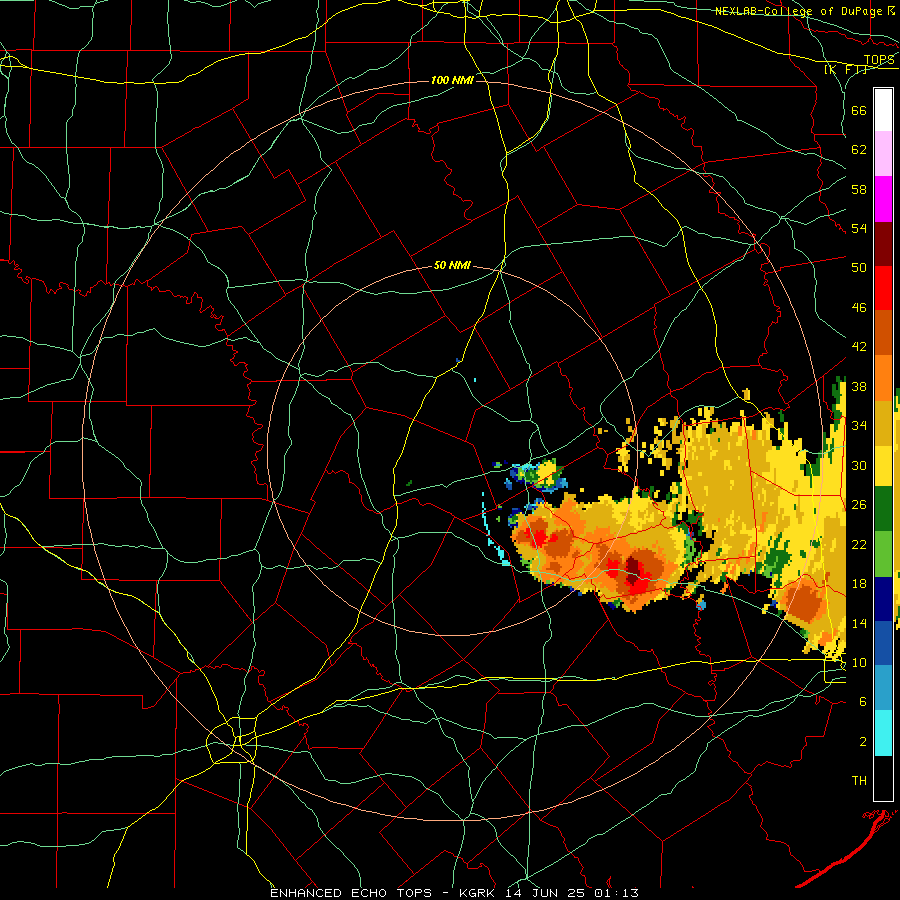Select the dark green legend swatch
This screenshot has height=900, width=900.
pos(883,508)
